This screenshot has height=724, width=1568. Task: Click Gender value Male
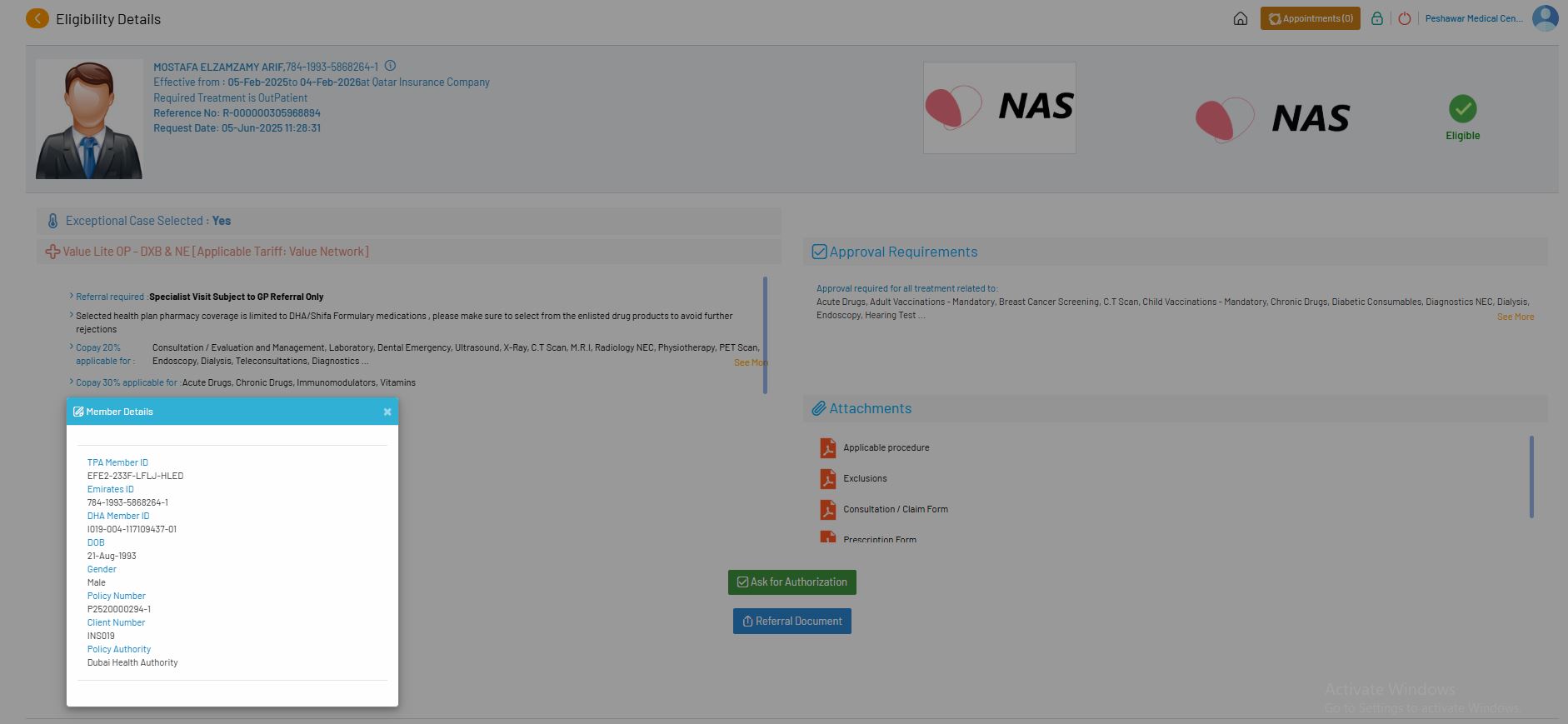click(97, 582)
